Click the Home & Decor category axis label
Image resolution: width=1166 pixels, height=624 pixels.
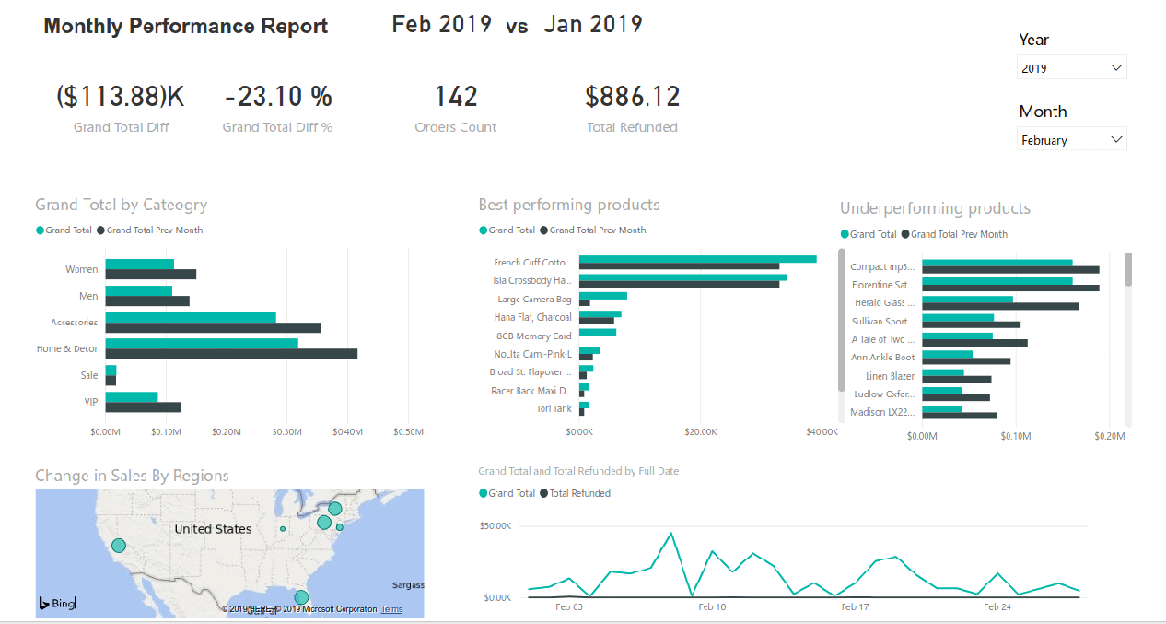[68, 348]
